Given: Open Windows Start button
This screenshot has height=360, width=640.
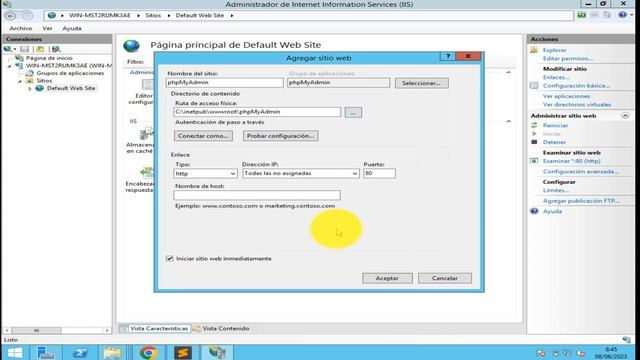Looking at the screenshot, I should pyautogui.click(x=14, y=353).
